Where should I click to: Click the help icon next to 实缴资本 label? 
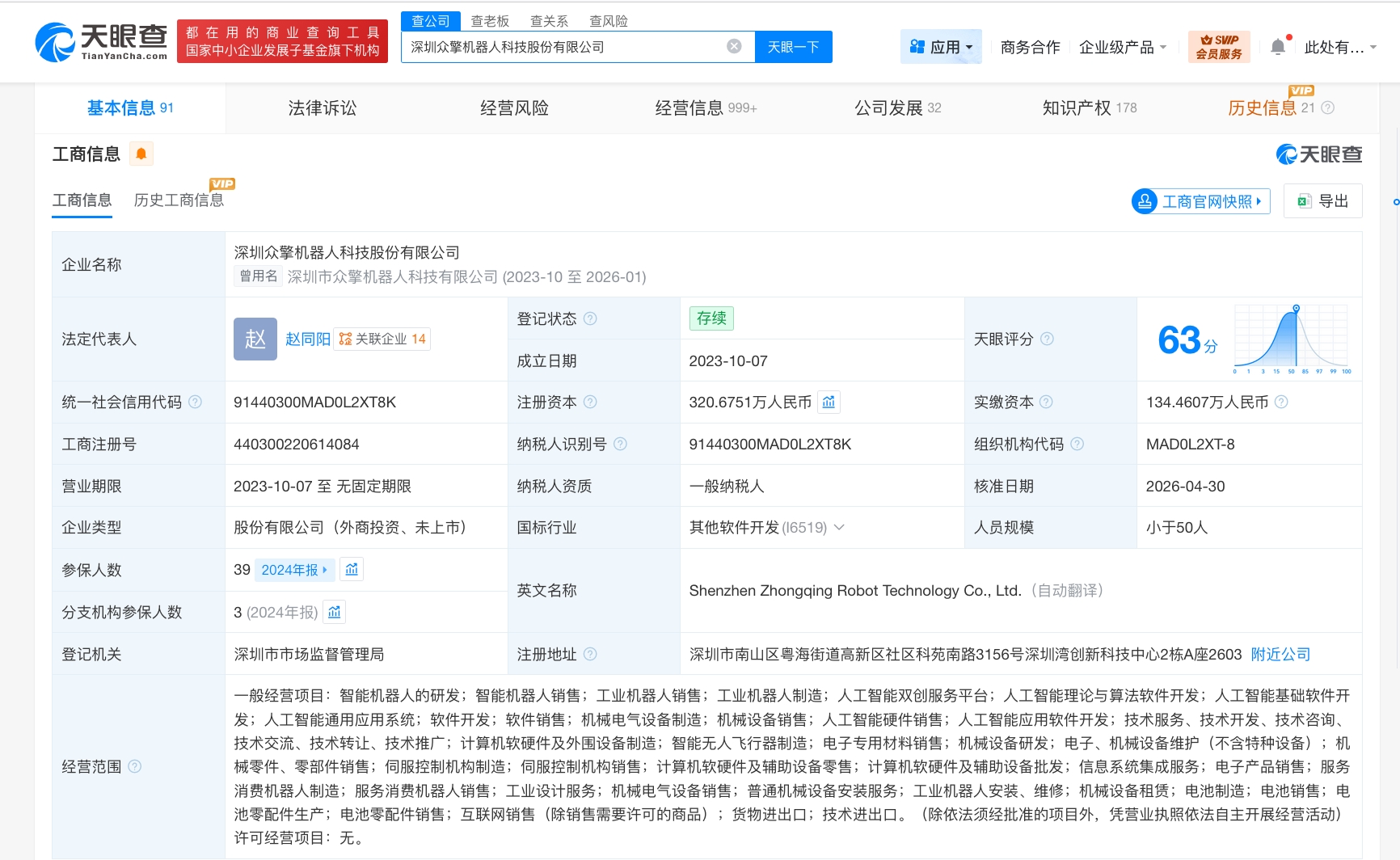(x=1046, y=402)
